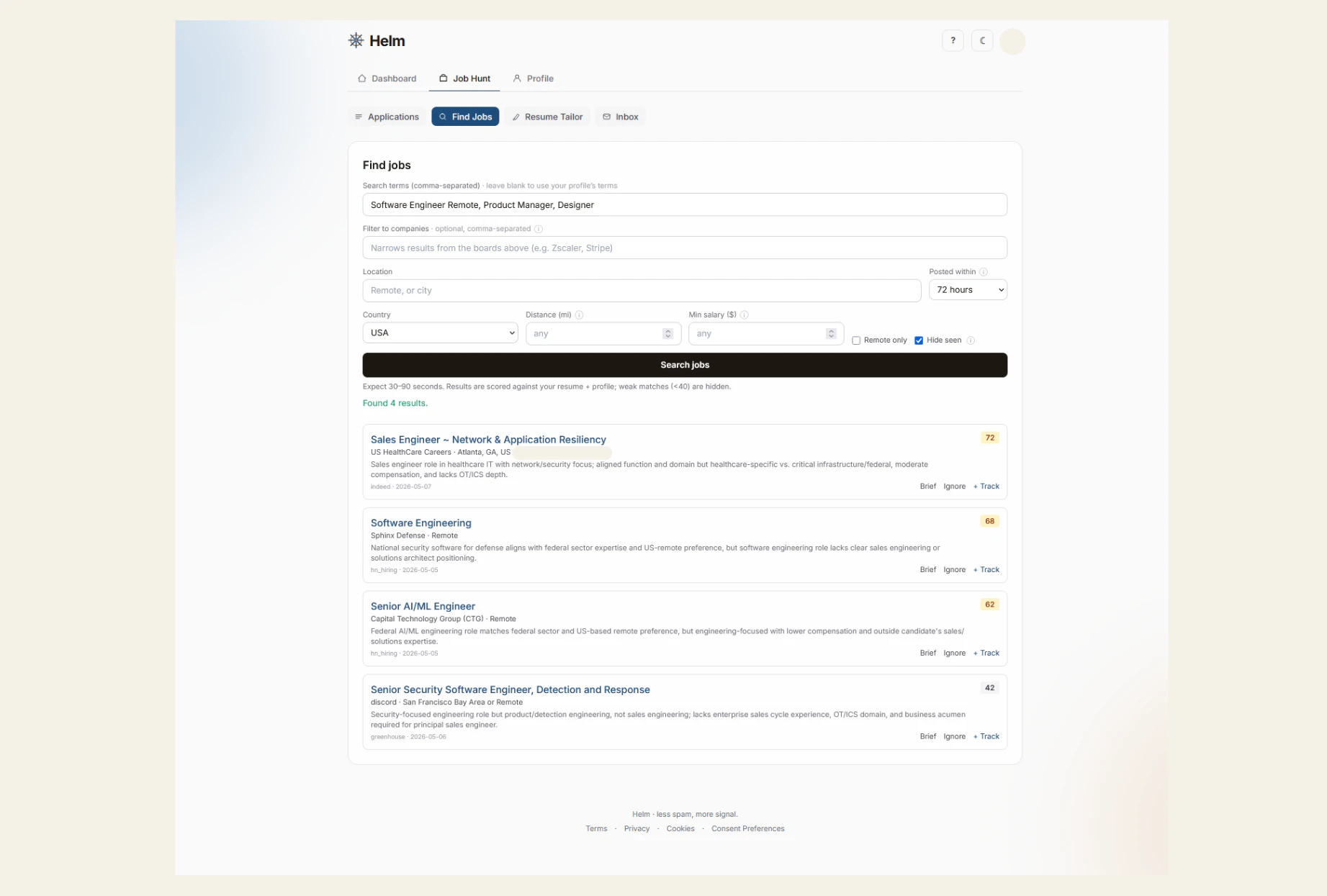This screenshot has height=896, width=1327.
Task: Click Brief on Senior Security Software Engineer
Action: tap(927, 737)
